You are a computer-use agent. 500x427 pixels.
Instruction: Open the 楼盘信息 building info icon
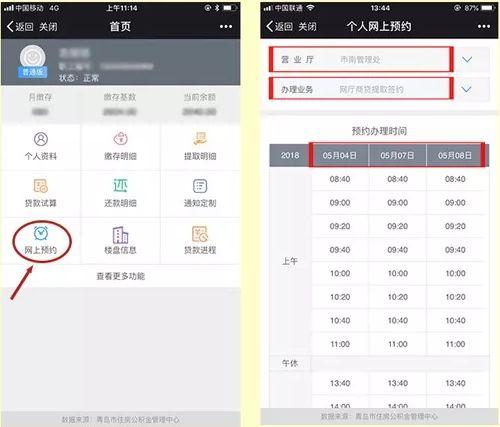click(x=120, y=235)
